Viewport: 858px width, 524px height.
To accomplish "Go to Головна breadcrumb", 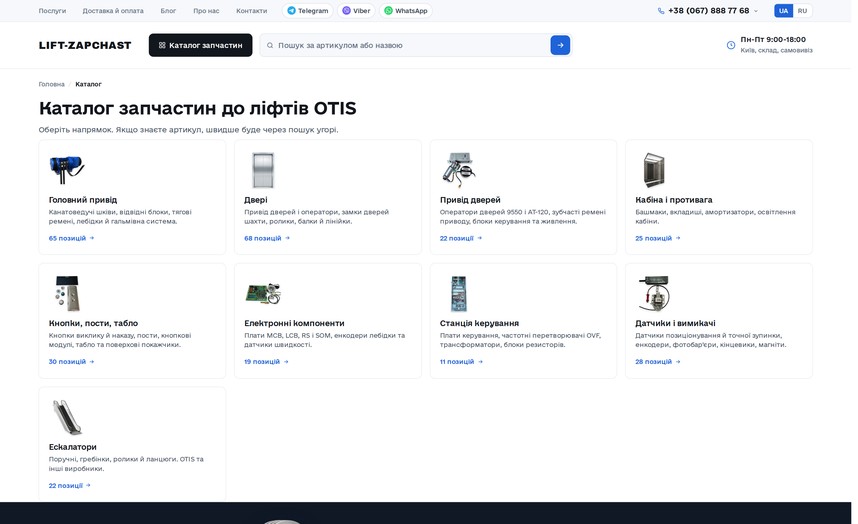I will (51, 84).
